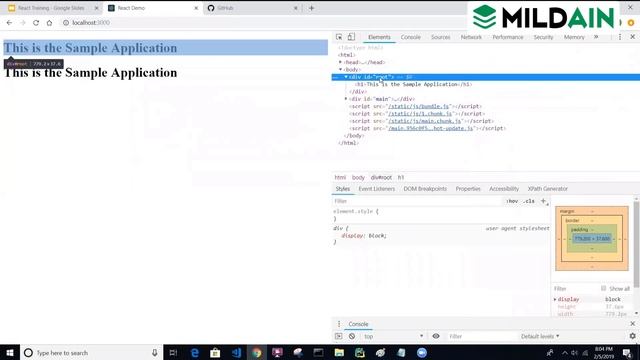640x360 pixels.
Task: Expand the computed display property
Action: click(x=555, y=300)
